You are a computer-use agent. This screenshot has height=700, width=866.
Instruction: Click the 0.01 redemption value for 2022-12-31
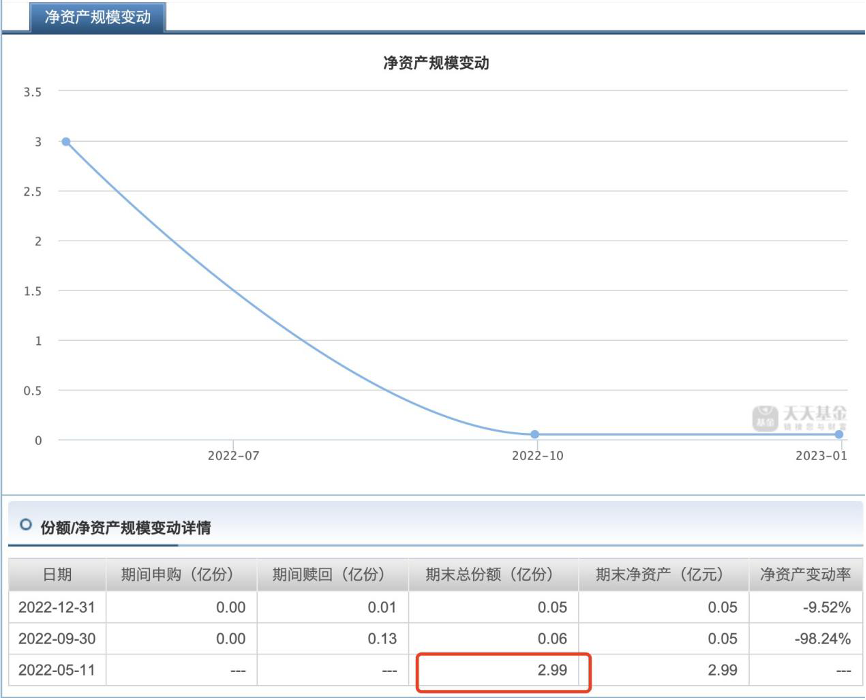[x=382, y=608]
